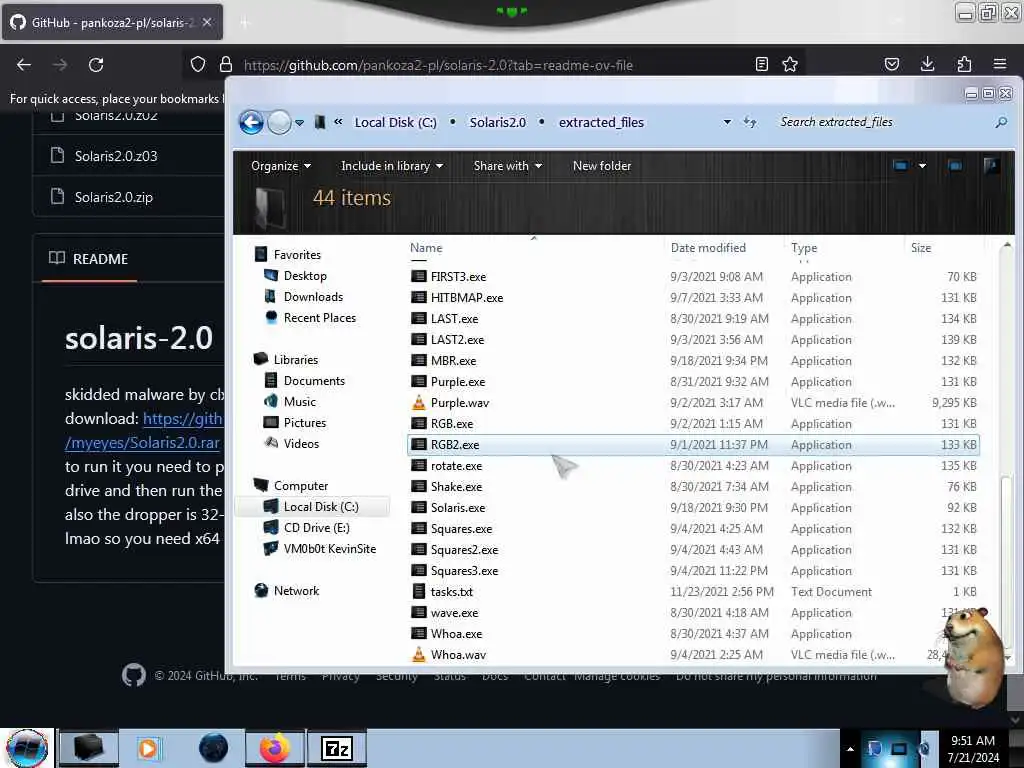Viewport: 1024px width, 768px height.
Task: Open address bar previous locations dropdown
Action: (727, 122)
